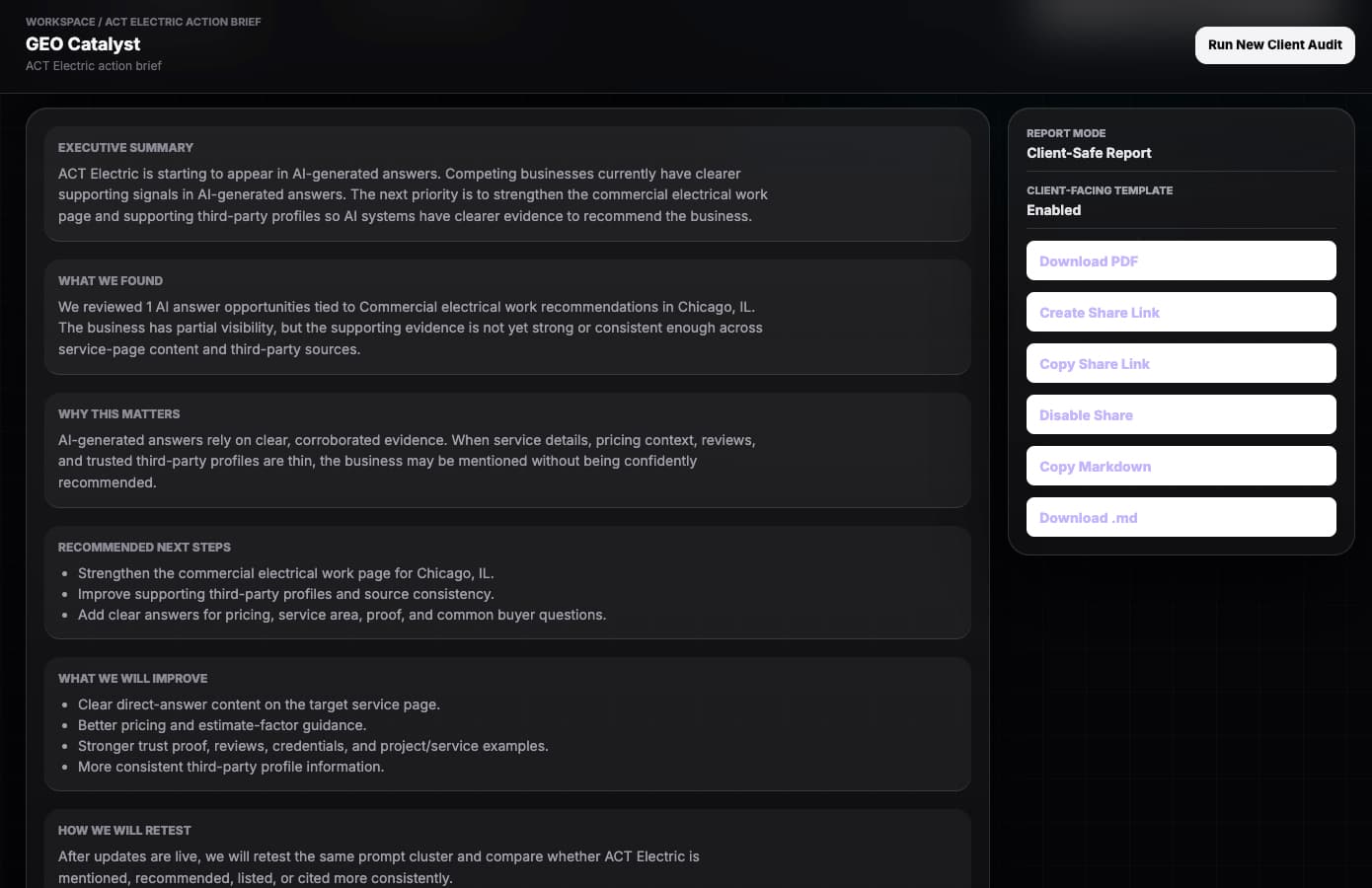Viewport: 1372px width, 888px height.
Task: Select the What We Found heading
Action: [x=111, y=281]
